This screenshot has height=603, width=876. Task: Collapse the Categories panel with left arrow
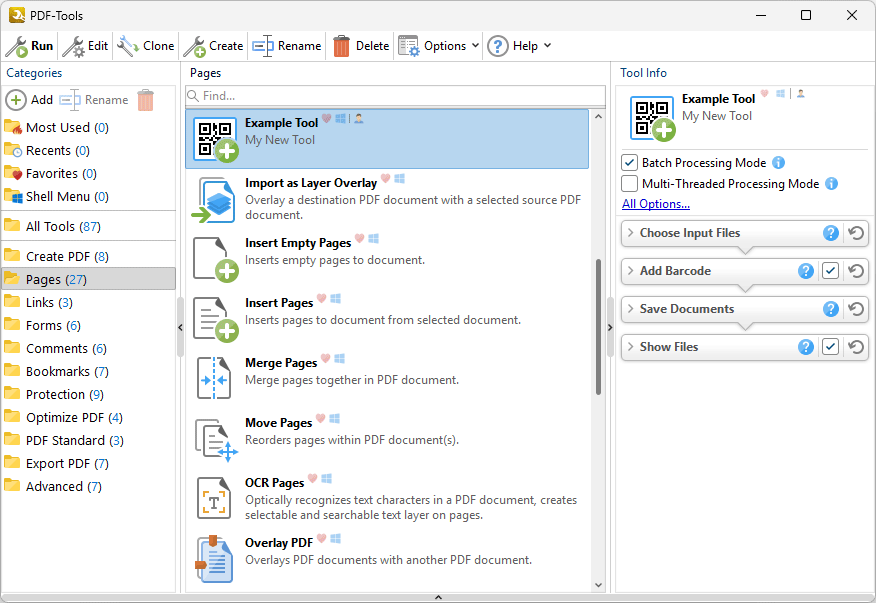(x=180, y=327)
